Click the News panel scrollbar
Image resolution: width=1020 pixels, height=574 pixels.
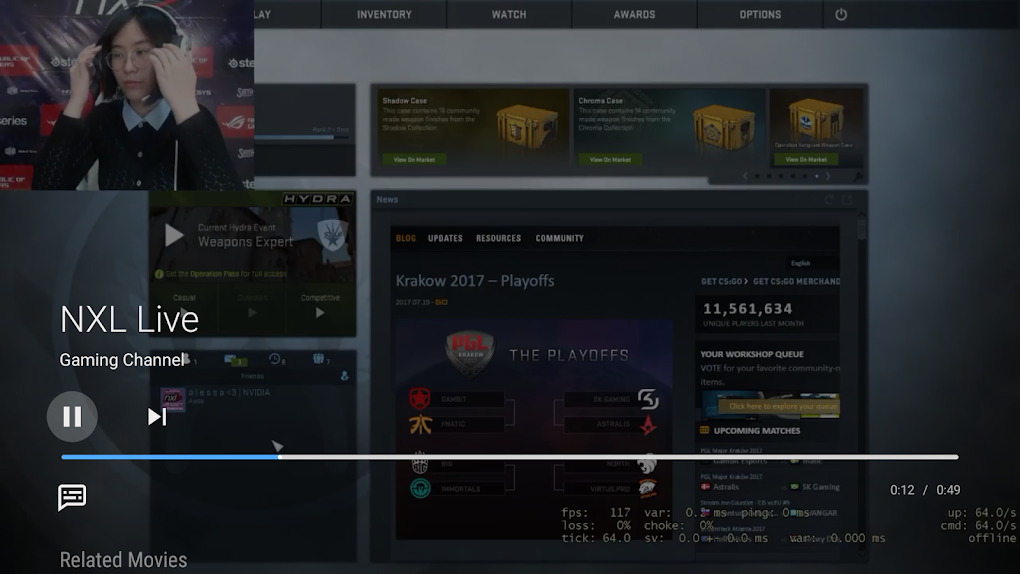pyautogui.click(x=861, y=229)
